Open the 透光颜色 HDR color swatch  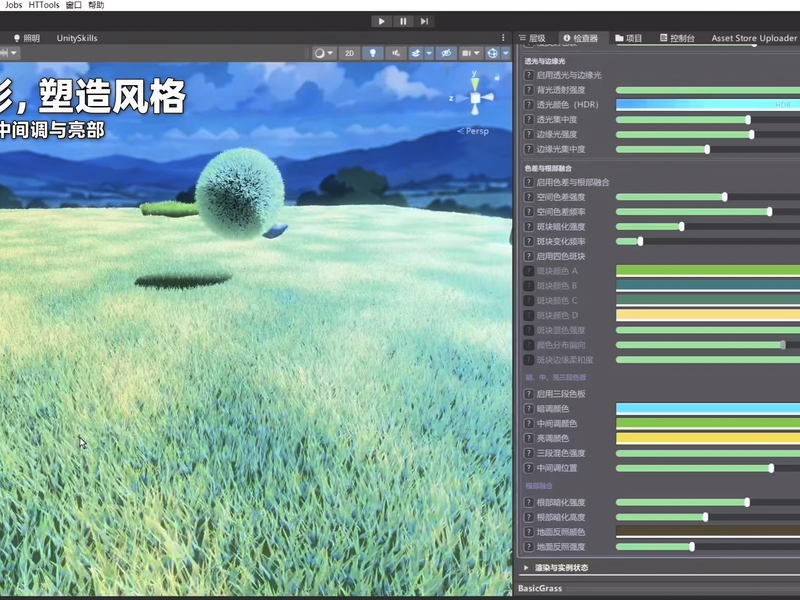[708, 105]
